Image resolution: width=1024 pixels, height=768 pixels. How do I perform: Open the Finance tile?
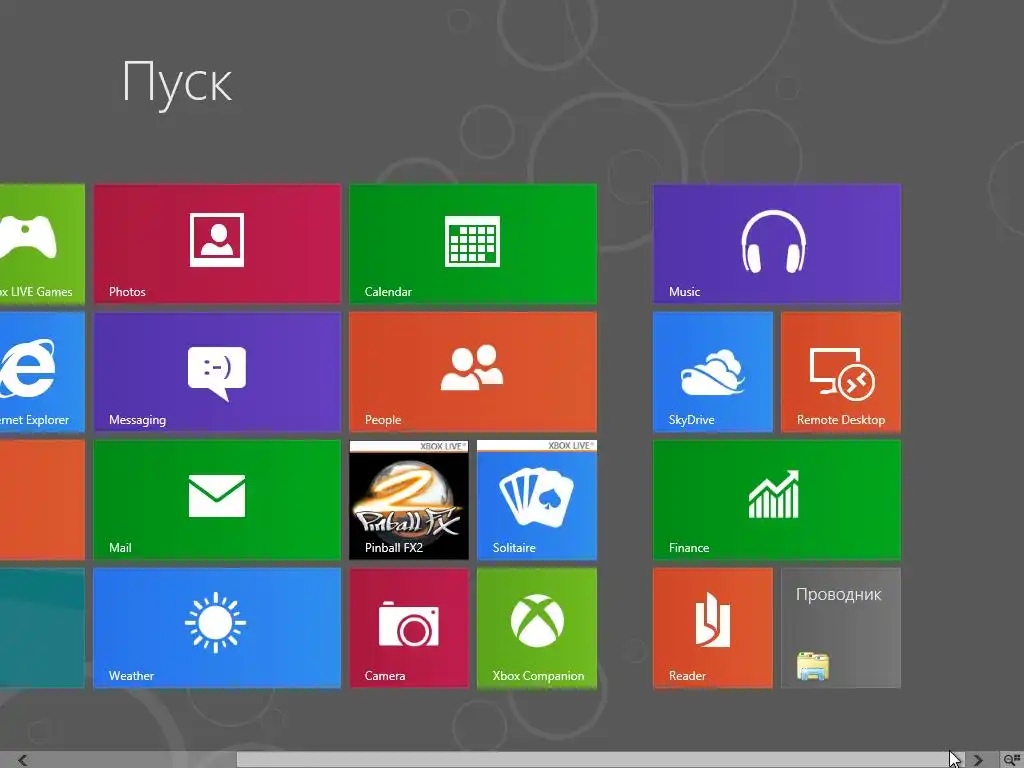776,500
